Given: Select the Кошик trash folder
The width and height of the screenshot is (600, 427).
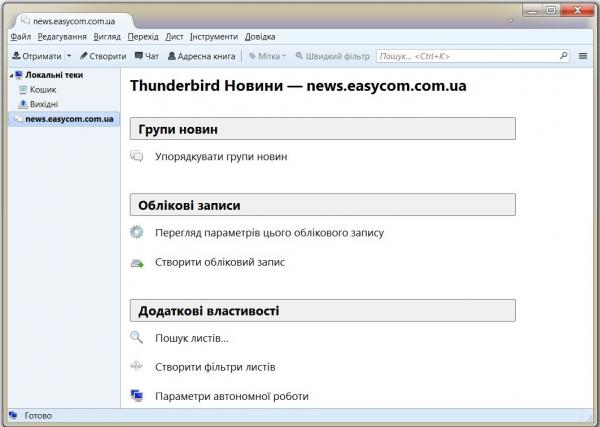Looking at the screenshot, I should [x=43, y=90].
